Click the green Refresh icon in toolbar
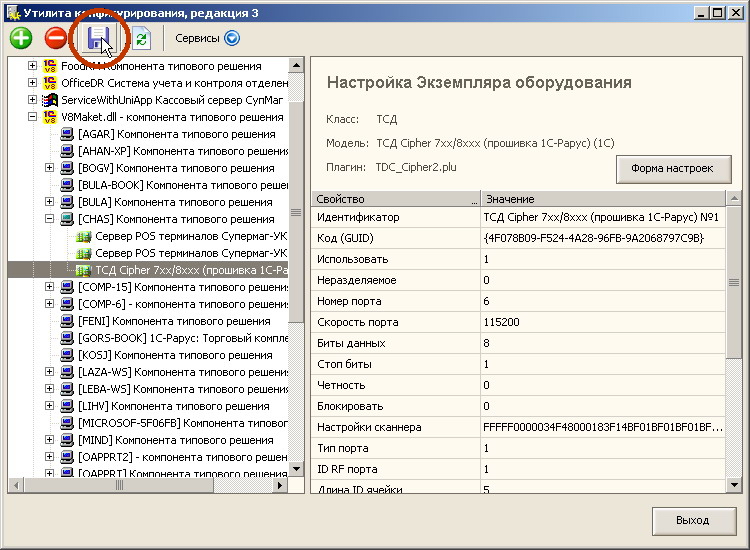750x550 pixels. 140,39
